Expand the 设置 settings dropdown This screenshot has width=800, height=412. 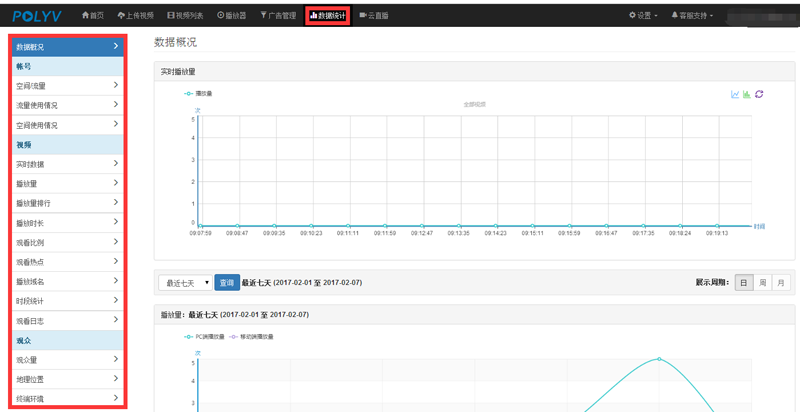[x=643, y=16]
